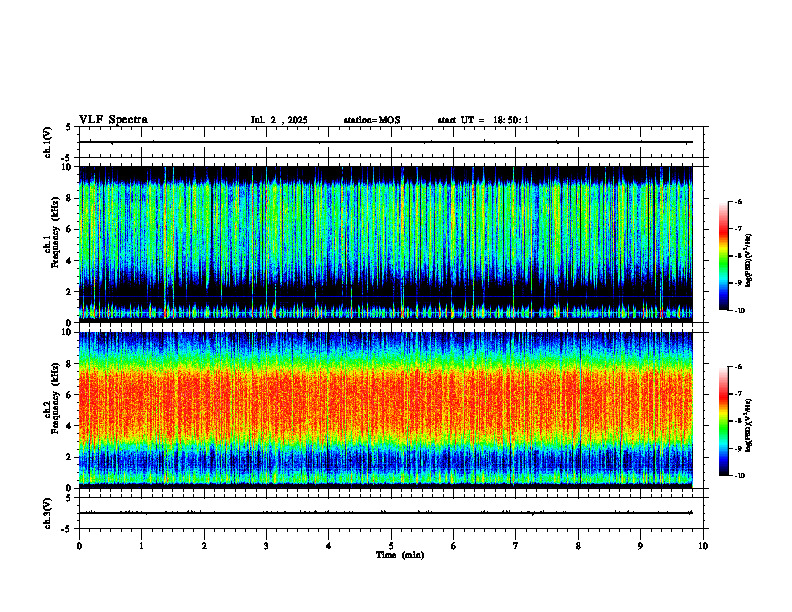The image size is (792, 612).
Task: Click the "4" tick on the time axis
Action: [329, 546]
